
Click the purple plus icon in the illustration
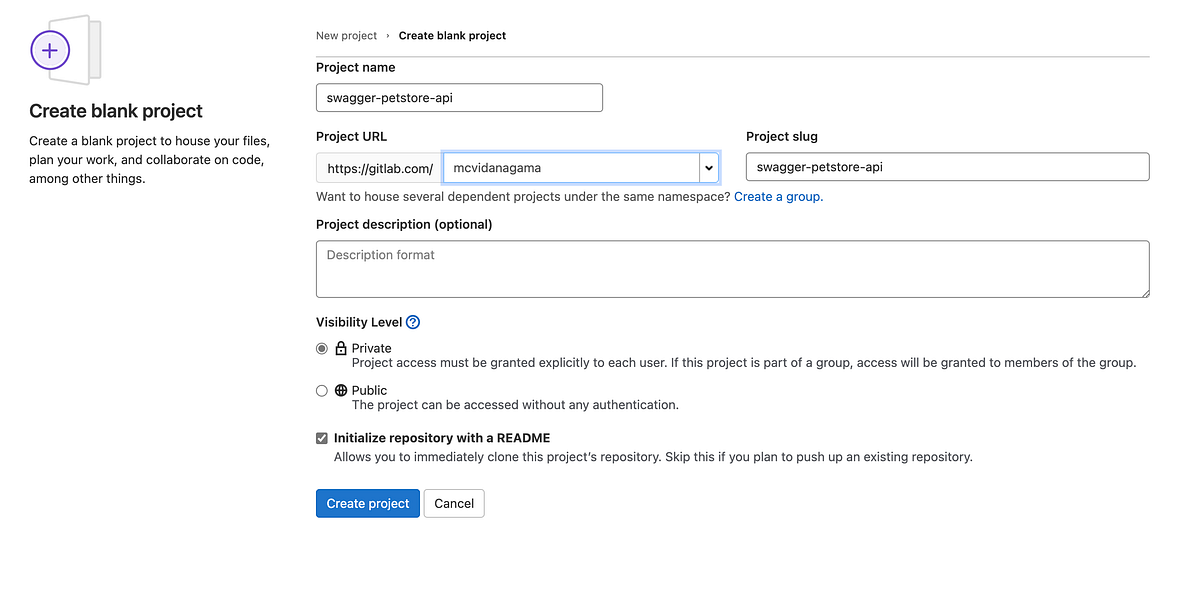click(50, 49)
